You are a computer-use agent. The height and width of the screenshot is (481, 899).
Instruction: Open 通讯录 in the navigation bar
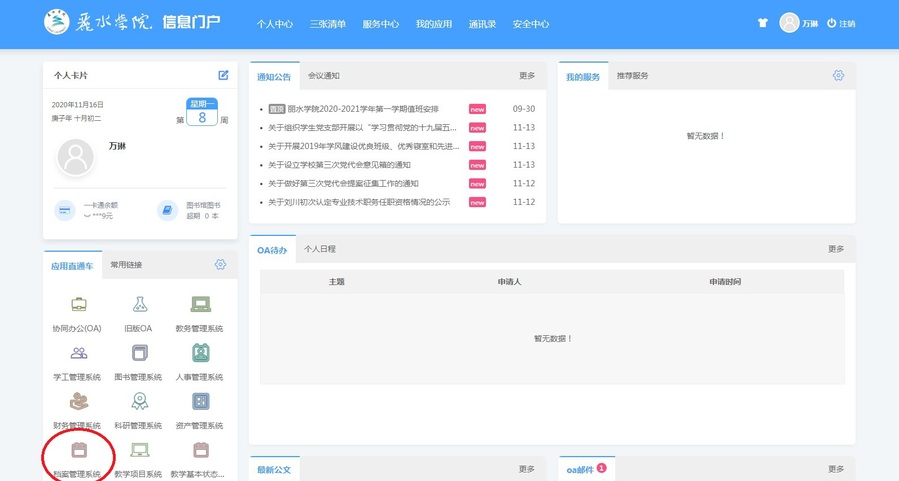point(482,24)
